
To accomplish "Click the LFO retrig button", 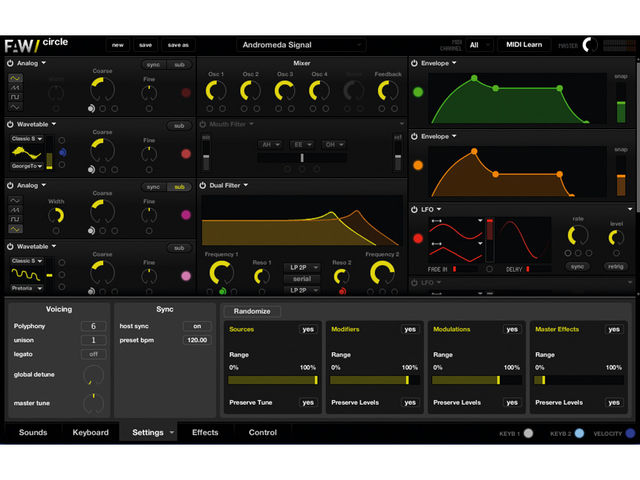I will (x=616, y=267).
